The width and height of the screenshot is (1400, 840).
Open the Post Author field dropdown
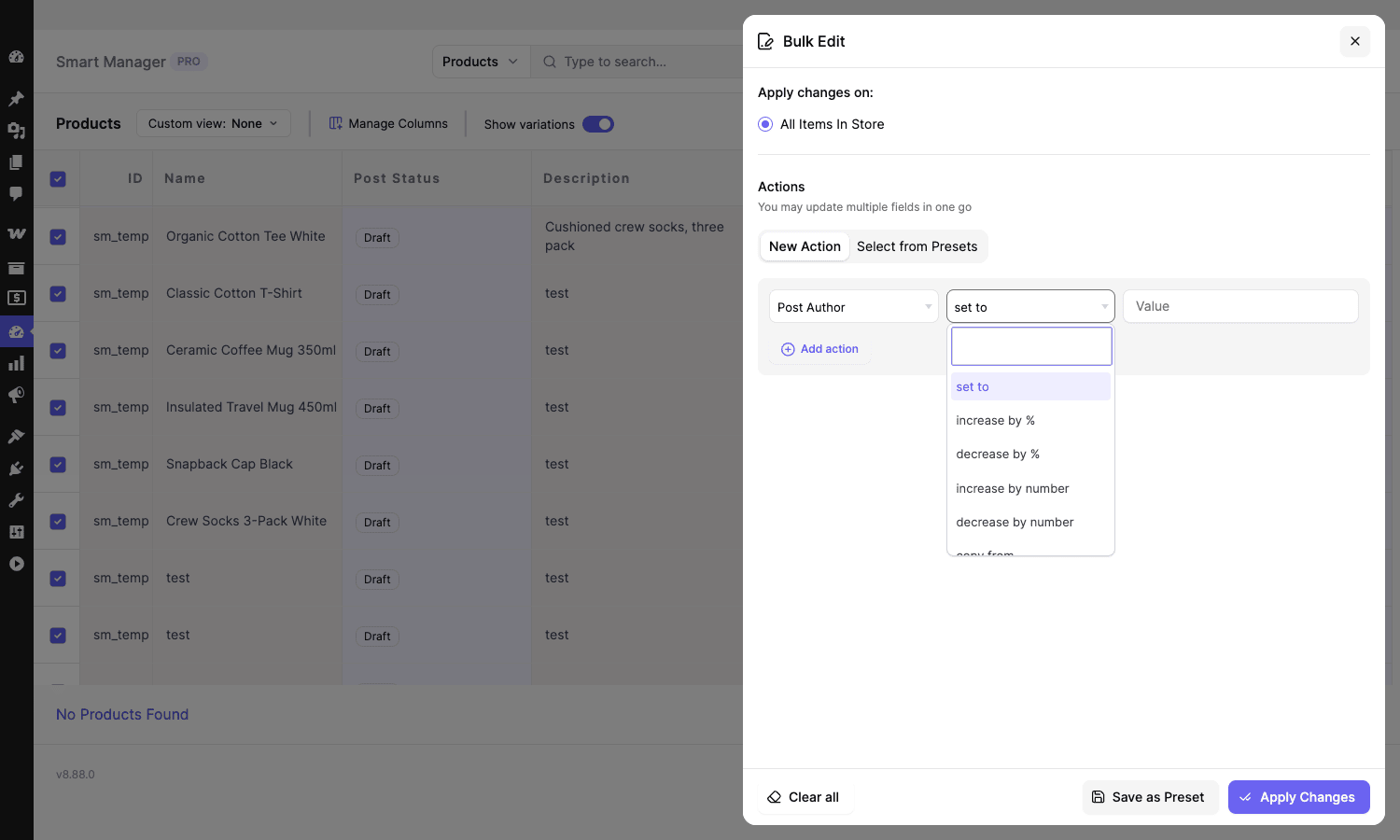(854, 306)
